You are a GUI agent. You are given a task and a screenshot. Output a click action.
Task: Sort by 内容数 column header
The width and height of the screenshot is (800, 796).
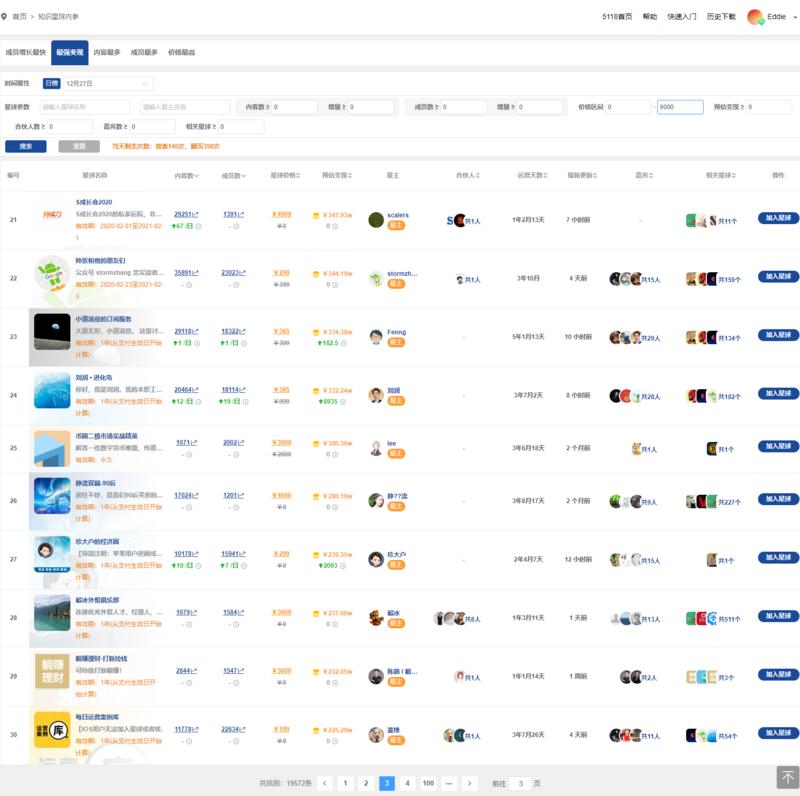[x=186, y=175]
